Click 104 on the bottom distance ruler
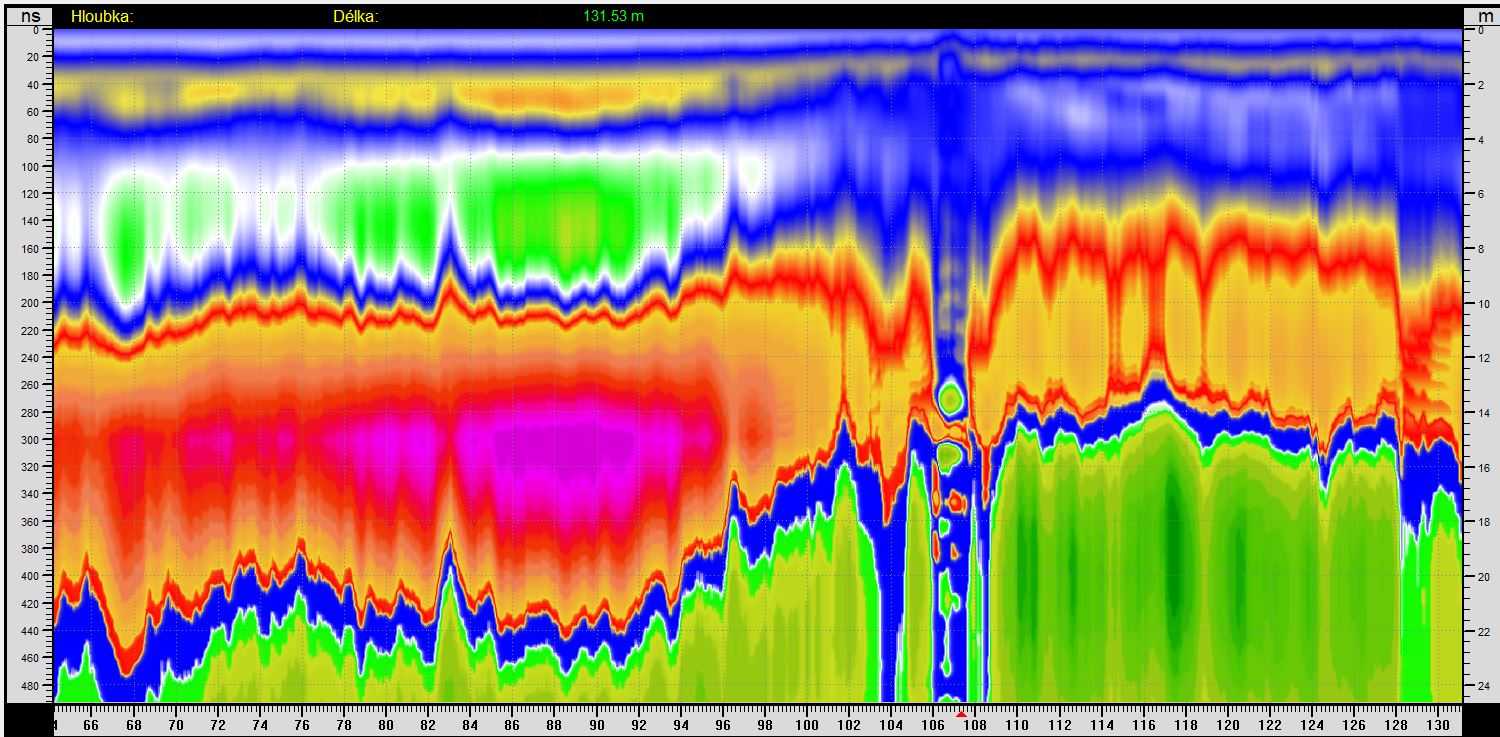The image size is (1500, 737). click(x=892, y=725)
